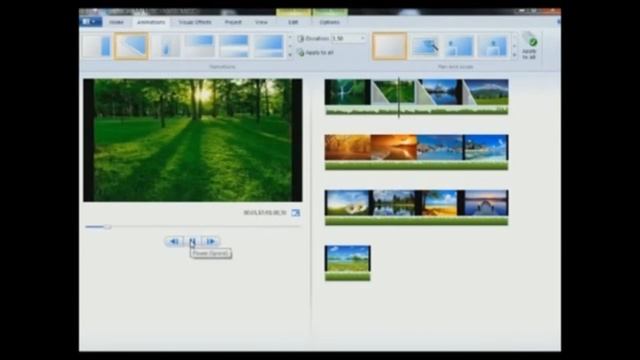
Task: Select the orange sunset beach clip
Action: pyautogui.click(x=393, y=147)
